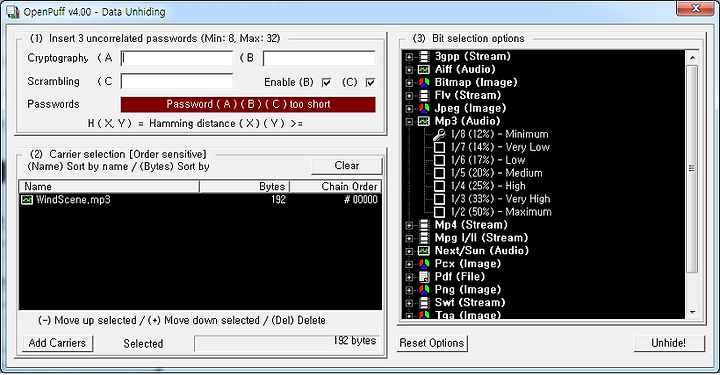Select the Jpeg (Image) tree label
The image size is (720, 375).
coord(470,108)
